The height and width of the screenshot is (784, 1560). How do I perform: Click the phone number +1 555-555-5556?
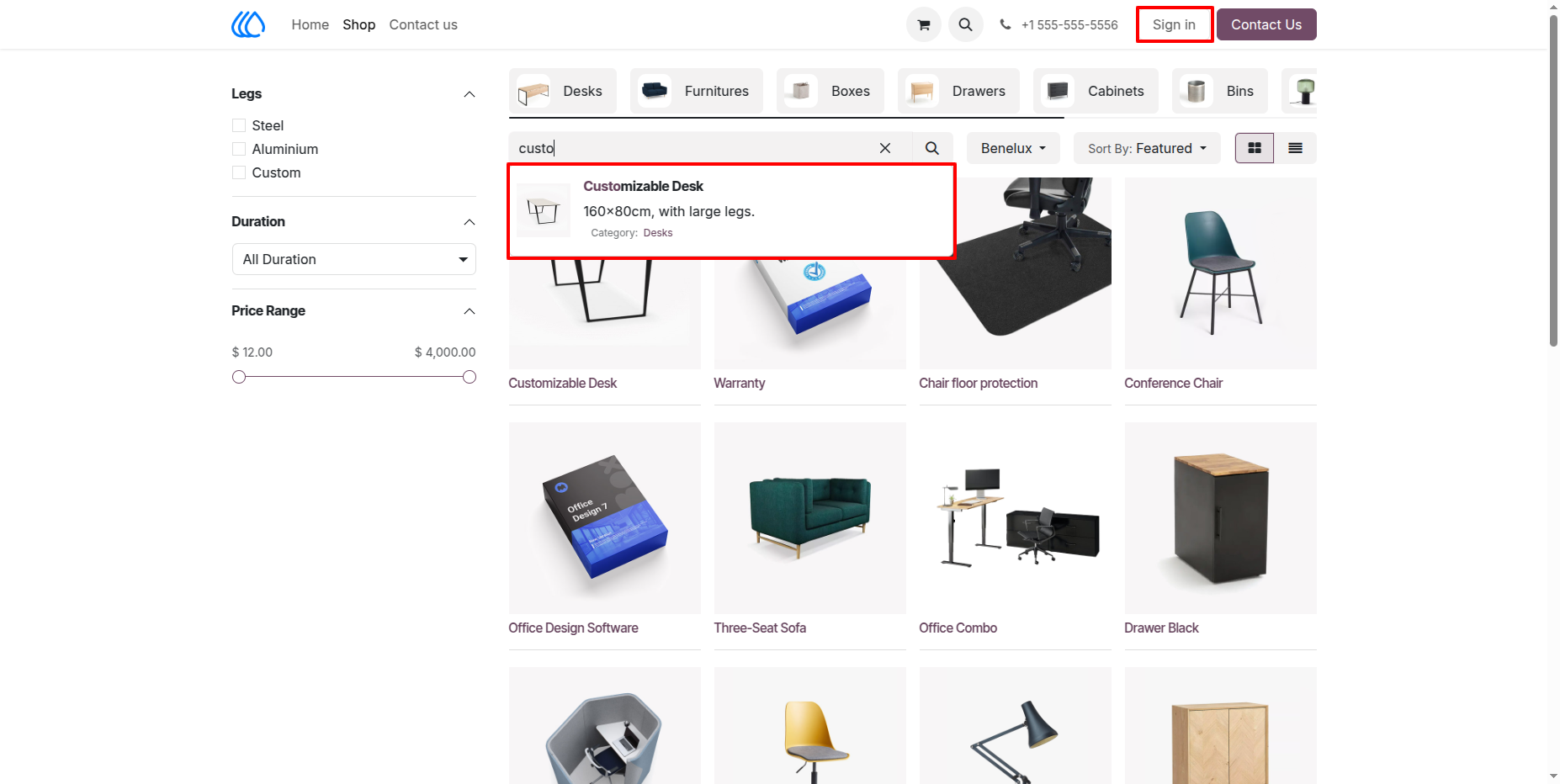tap(1069, 25)
